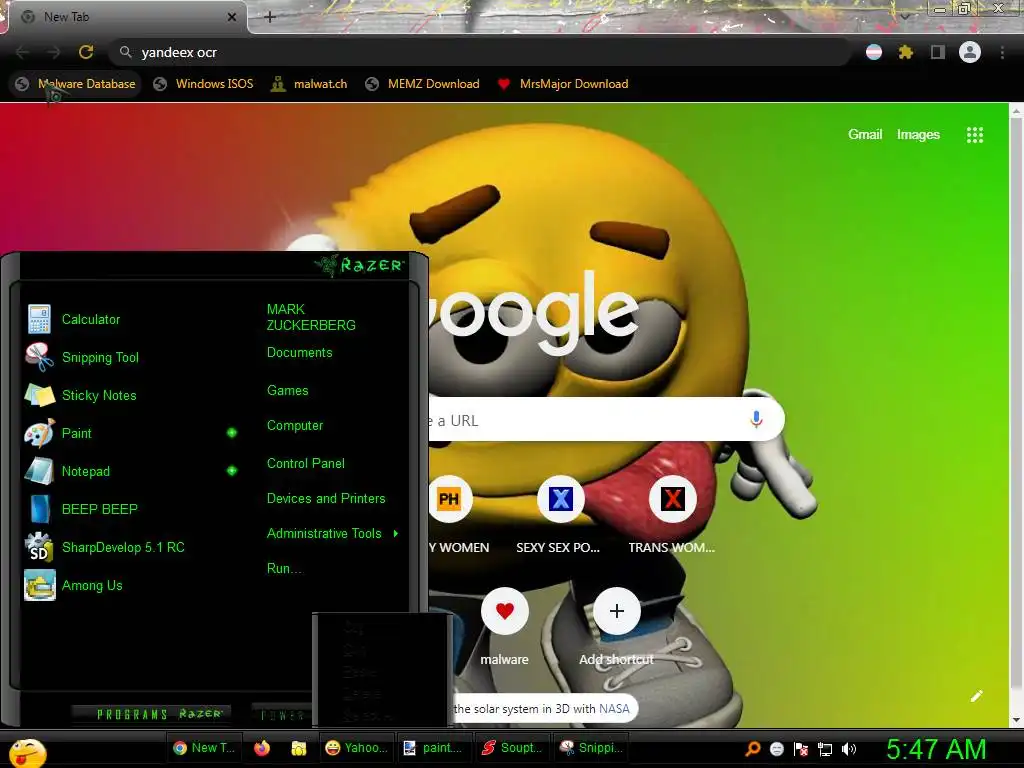Click the 5:47 AM clock
This screenshot has width=1024, height=768.
click(x=936, y=750)
